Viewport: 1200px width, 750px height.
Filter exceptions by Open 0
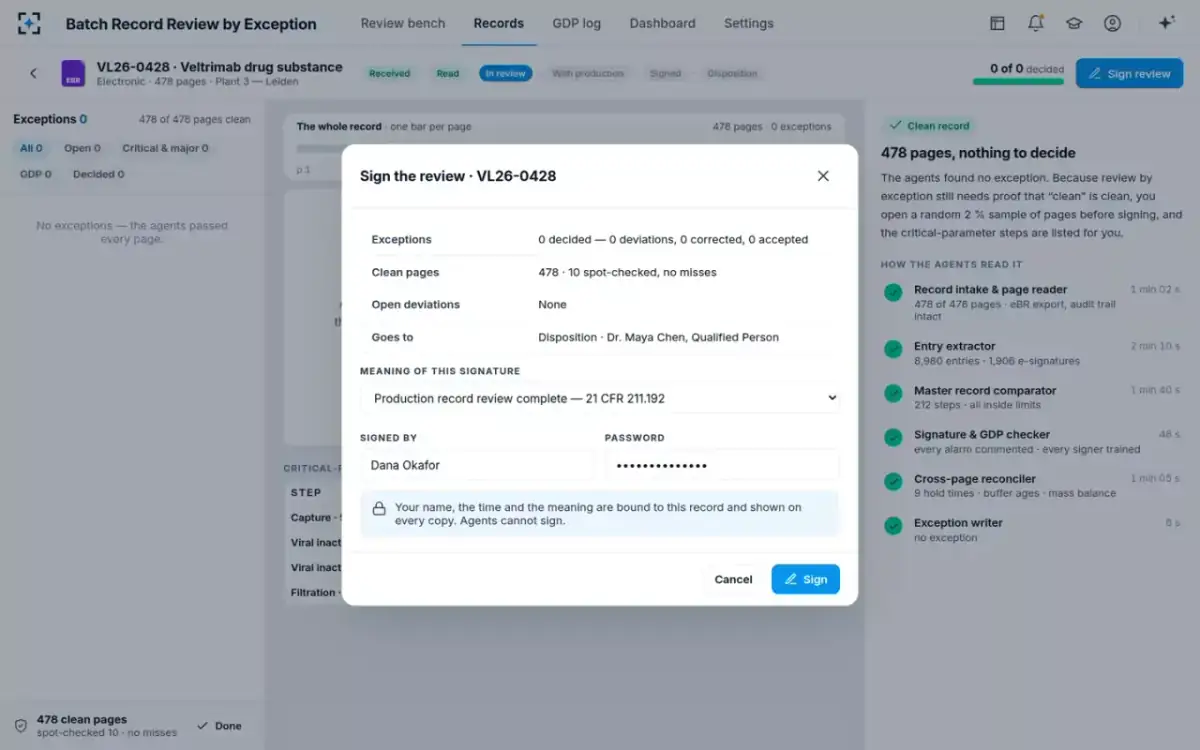82,148
